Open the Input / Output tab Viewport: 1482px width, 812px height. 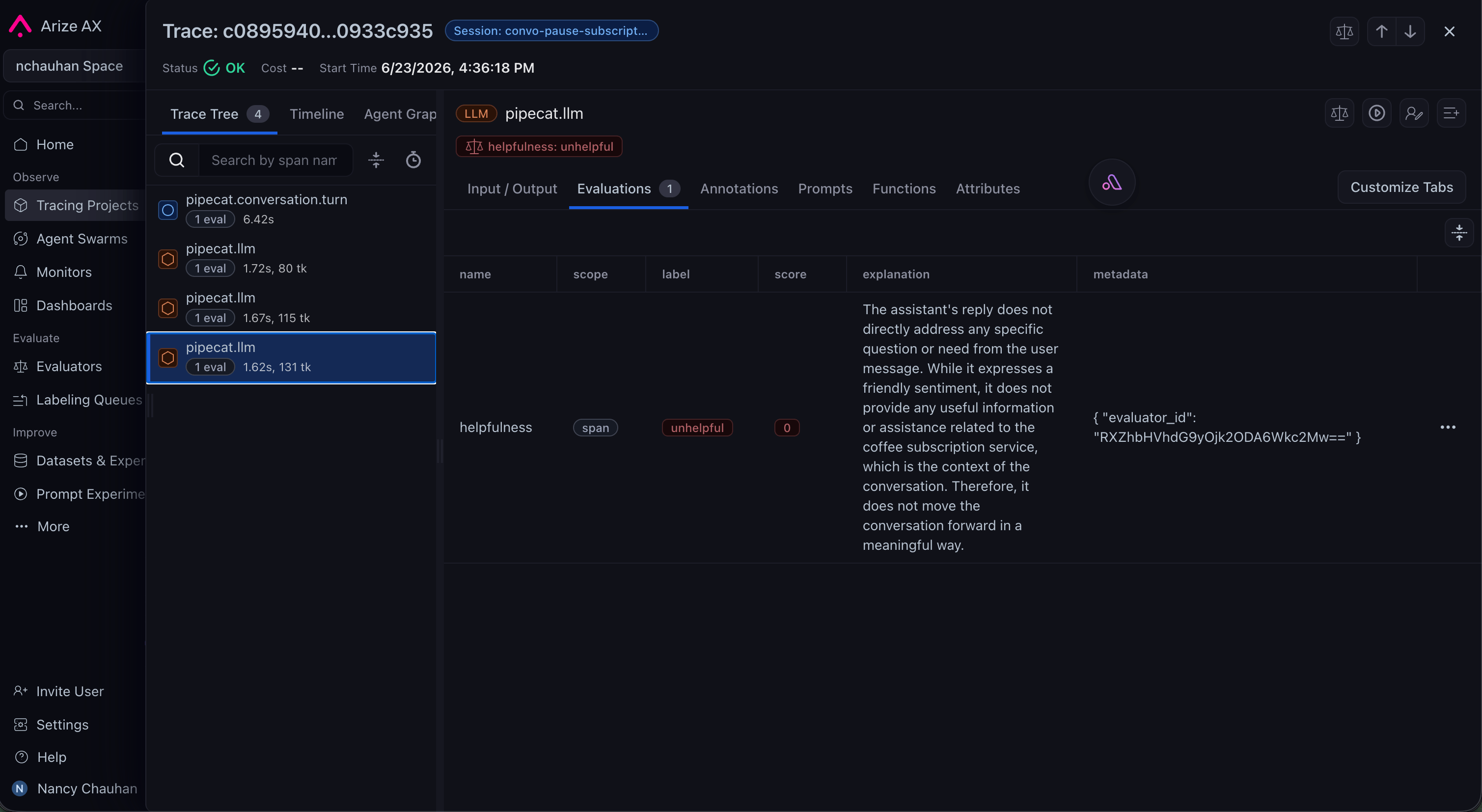(x=512, y=189)
